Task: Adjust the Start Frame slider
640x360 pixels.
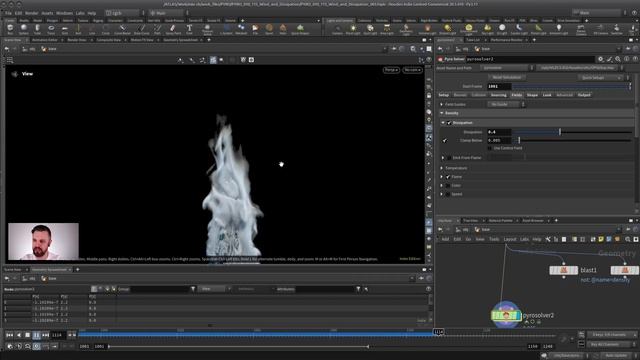Action: [x=571, y=87]
